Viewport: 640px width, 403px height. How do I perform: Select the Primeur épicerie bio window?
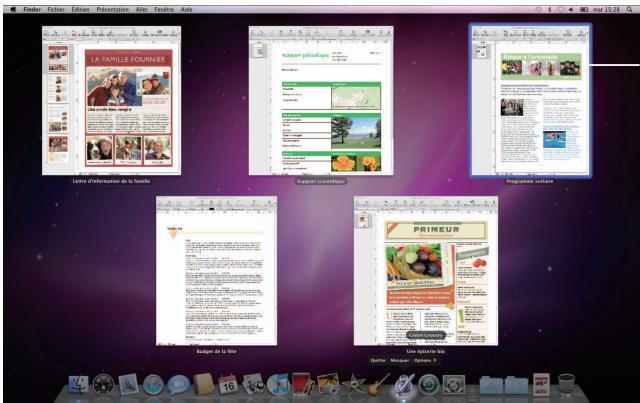[x=426, y=271]
